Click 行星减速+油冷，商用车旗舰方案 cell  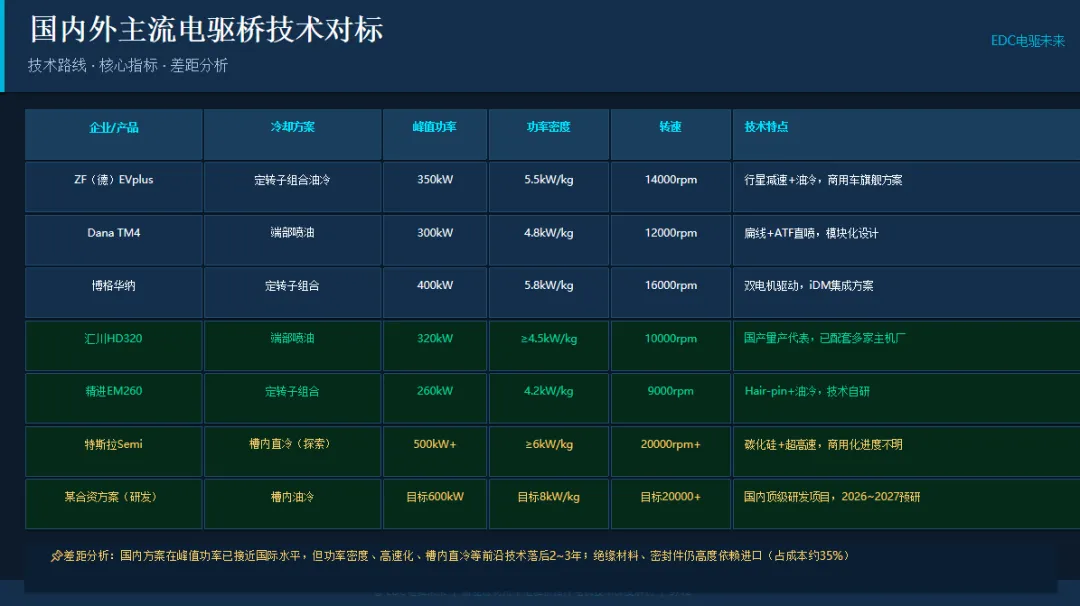906,187
